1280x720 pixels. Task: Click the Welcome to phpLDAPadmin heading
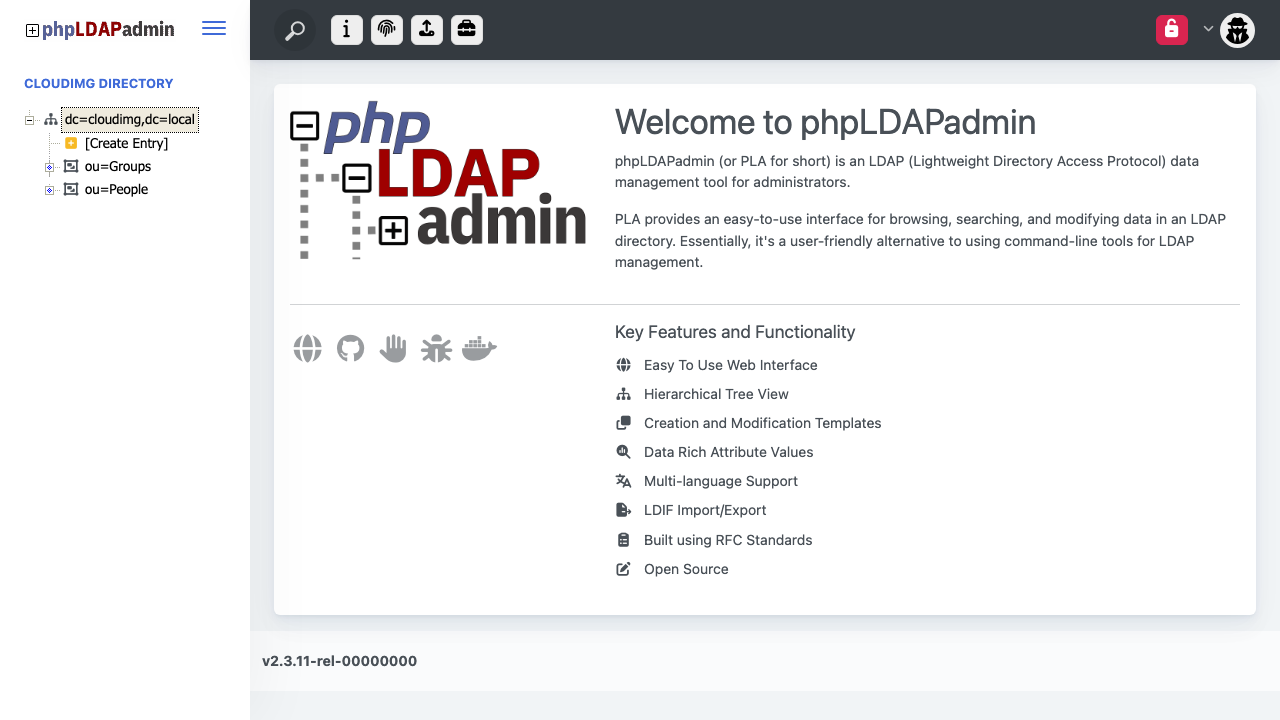825,122
